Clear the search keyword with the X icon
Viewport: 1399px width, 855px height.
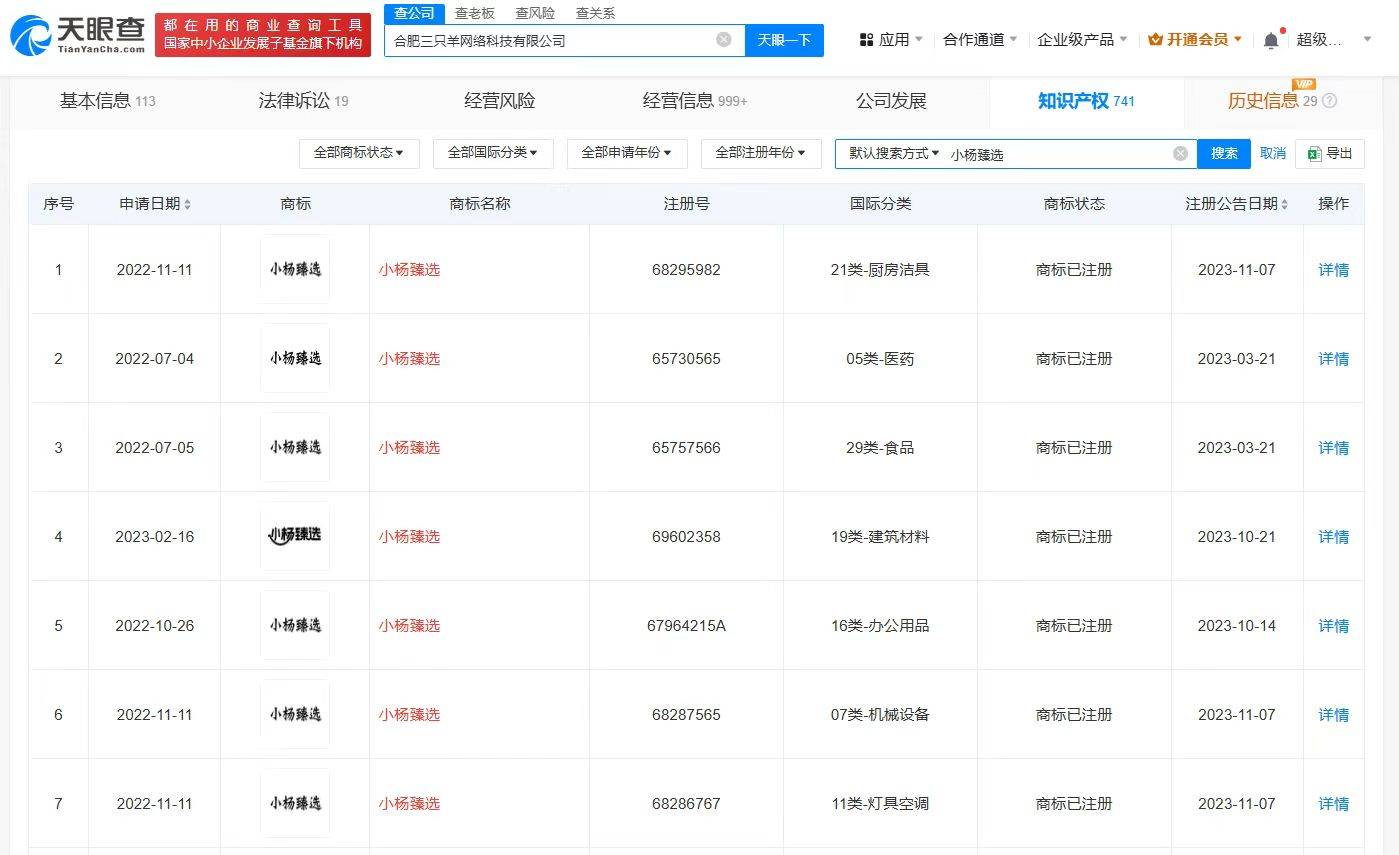pyautogui.click(x=1180, y=153)
